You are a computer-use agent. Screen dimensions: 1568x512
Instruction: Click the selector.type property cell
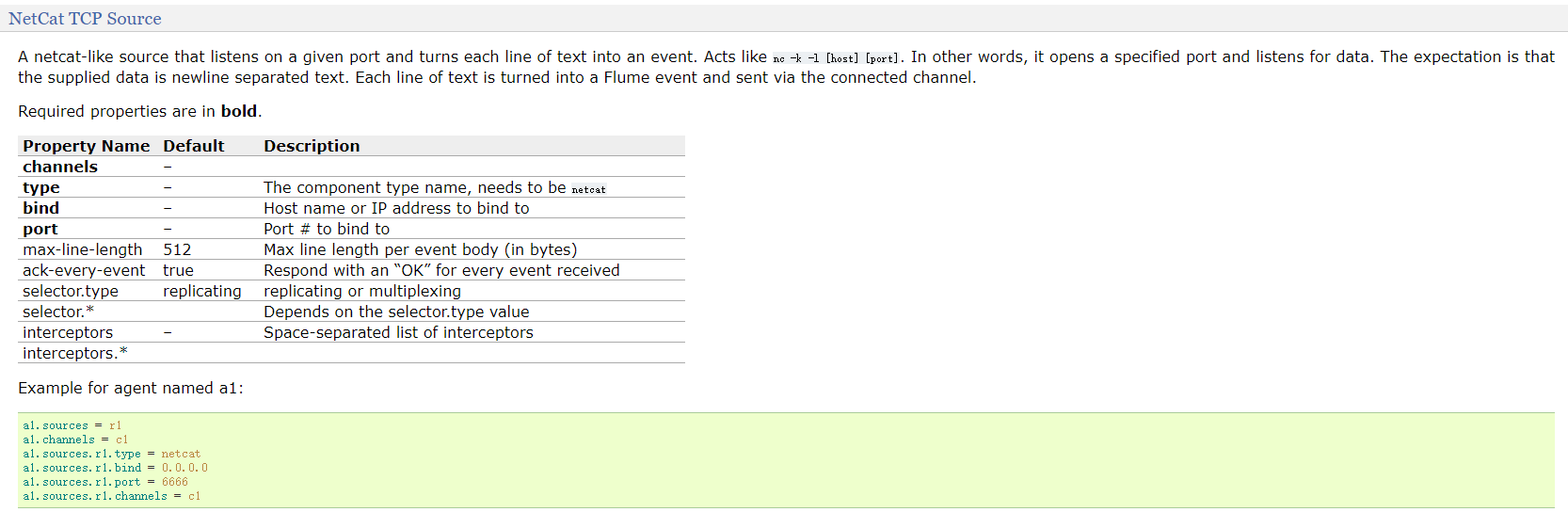coord(71,291)
